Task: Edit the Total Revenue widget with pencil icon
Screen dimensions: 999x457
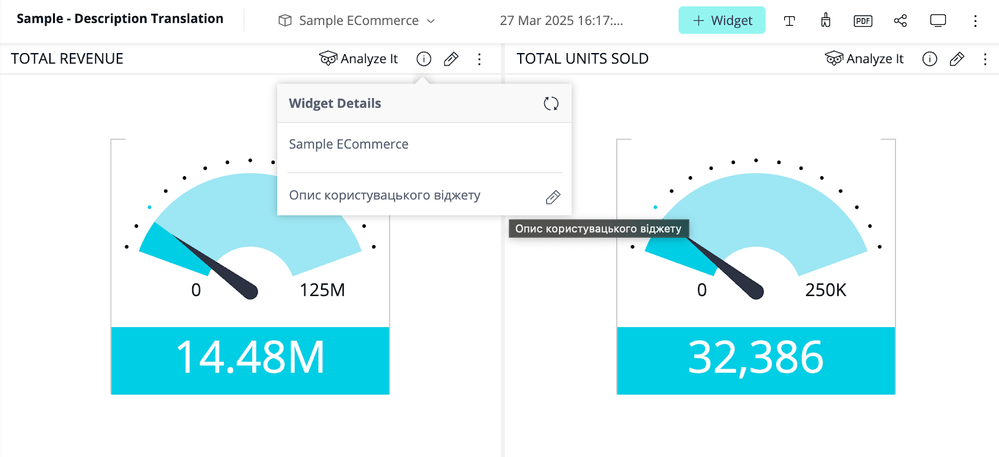Action: pyautogui.click(x=451, y=59)
